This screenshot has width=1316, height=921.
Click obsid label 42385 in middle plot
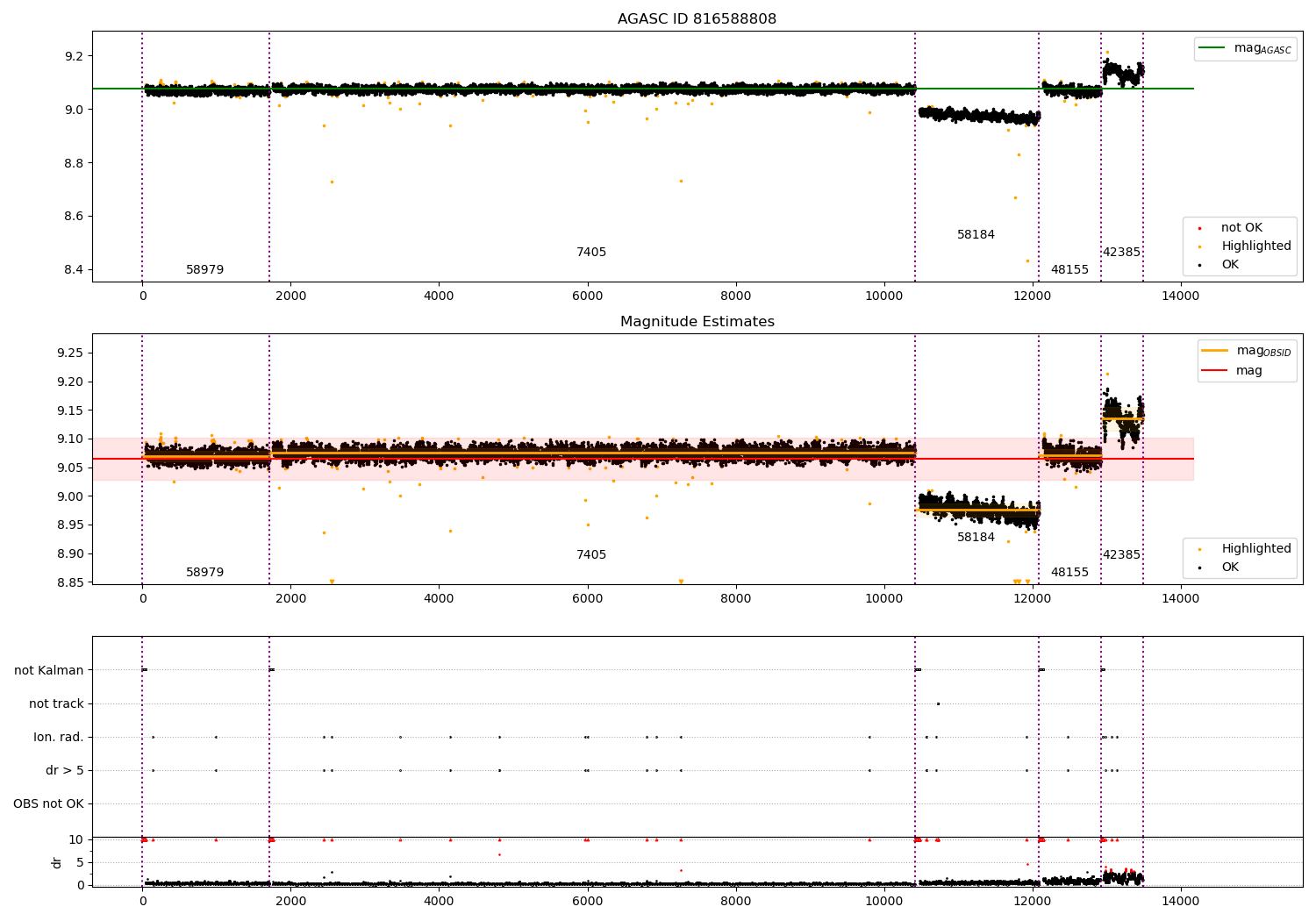[x=1121, y=555]
